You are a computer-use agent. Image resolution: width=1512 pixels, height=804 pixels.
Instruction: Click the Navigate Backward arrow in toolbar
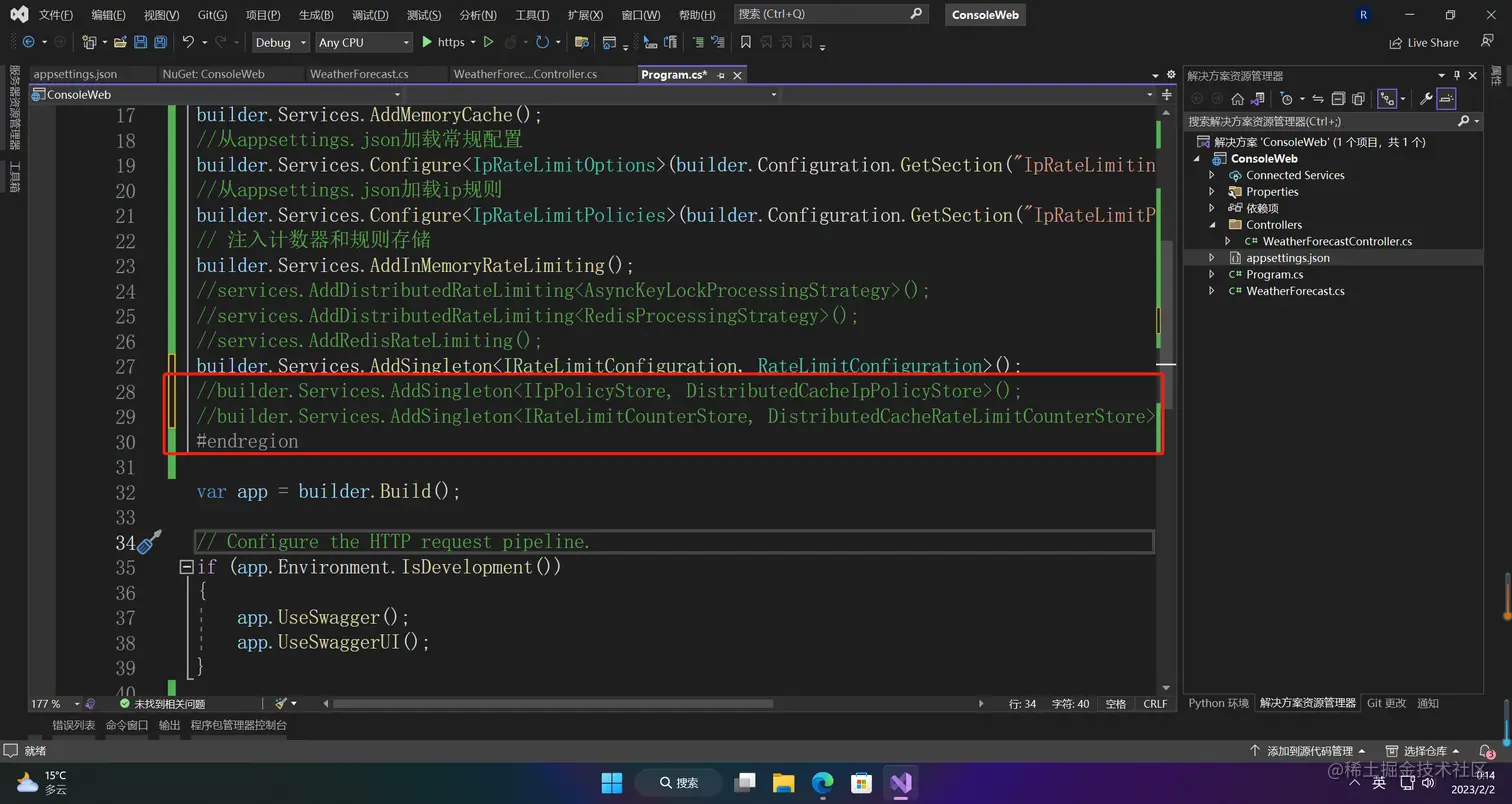[28, 42]
